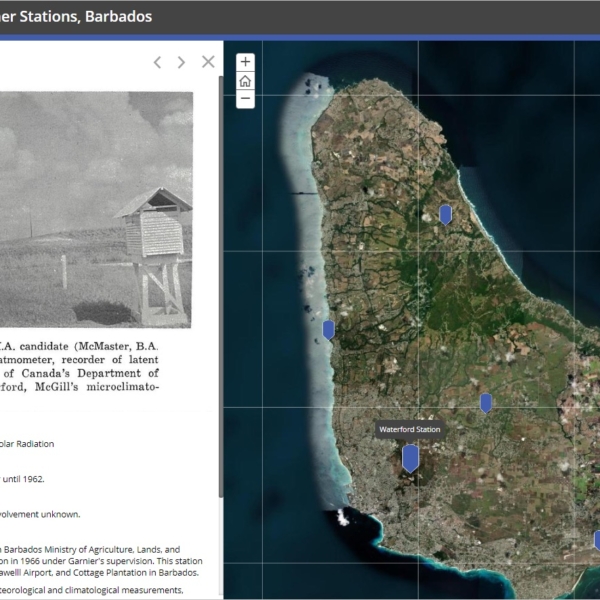Zoom out on the map
Screen dimensions: 600x600
click(x=245, y=99)
